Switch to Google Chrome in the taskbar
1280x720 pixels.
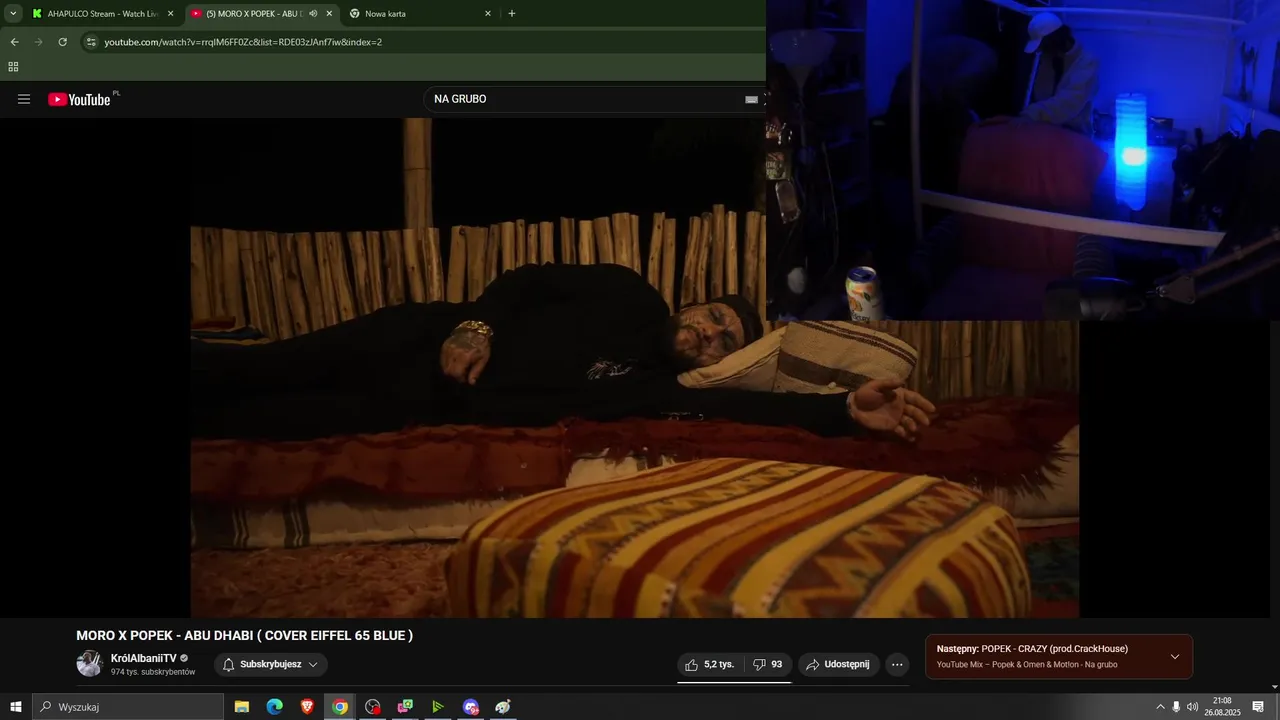click(340, 707)
